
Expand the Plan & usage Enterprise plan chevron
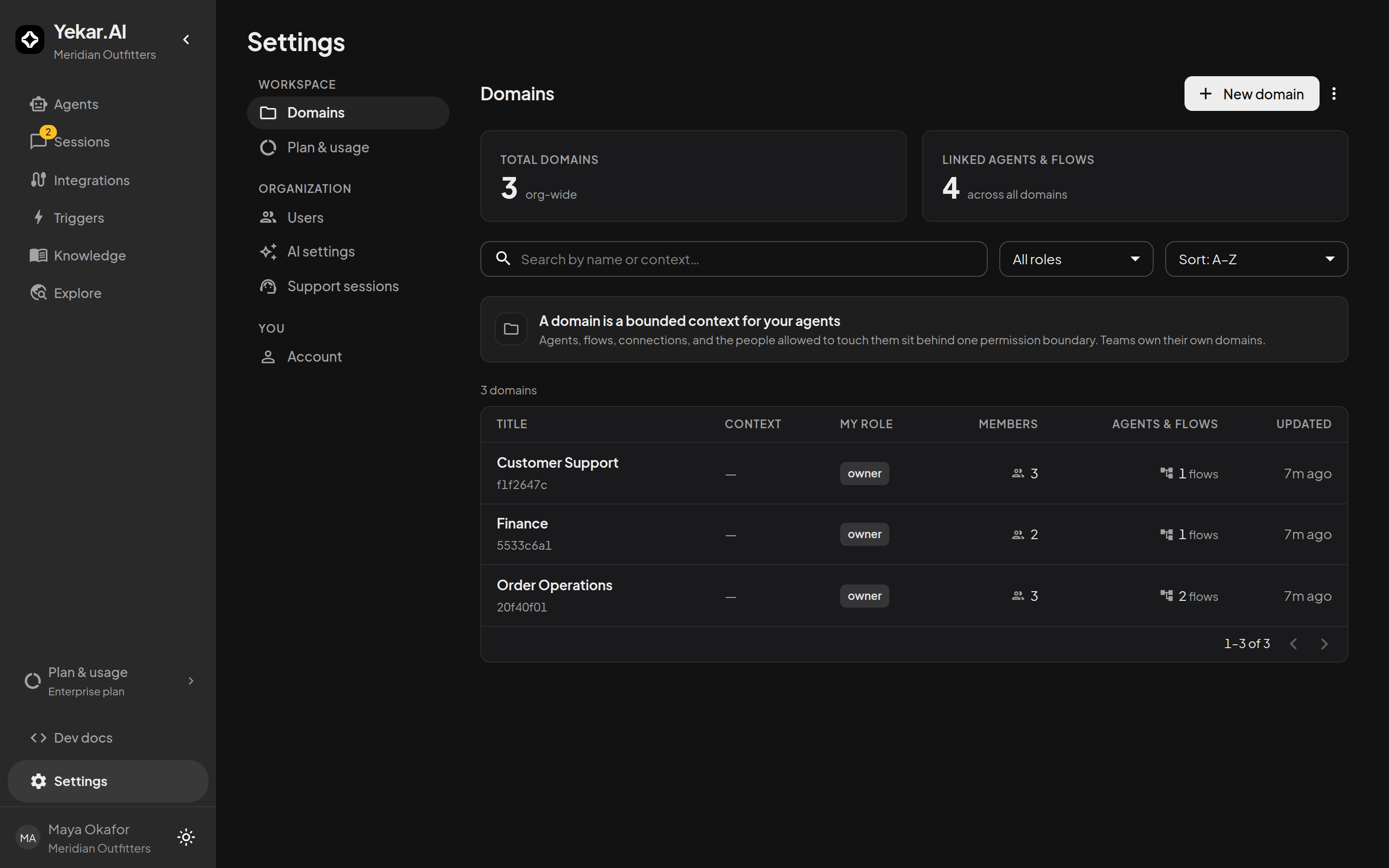(191, 681)
